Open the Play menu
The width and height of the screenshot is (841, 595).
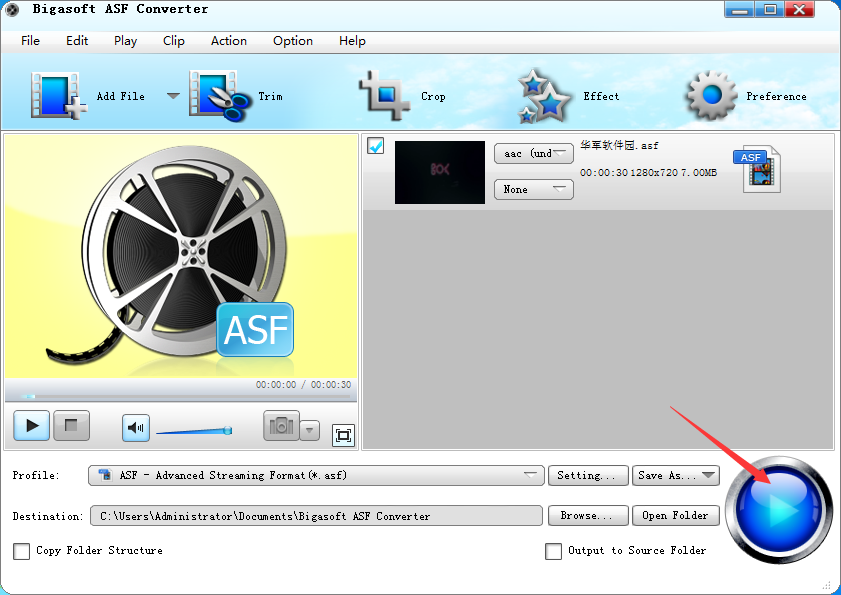126,41
